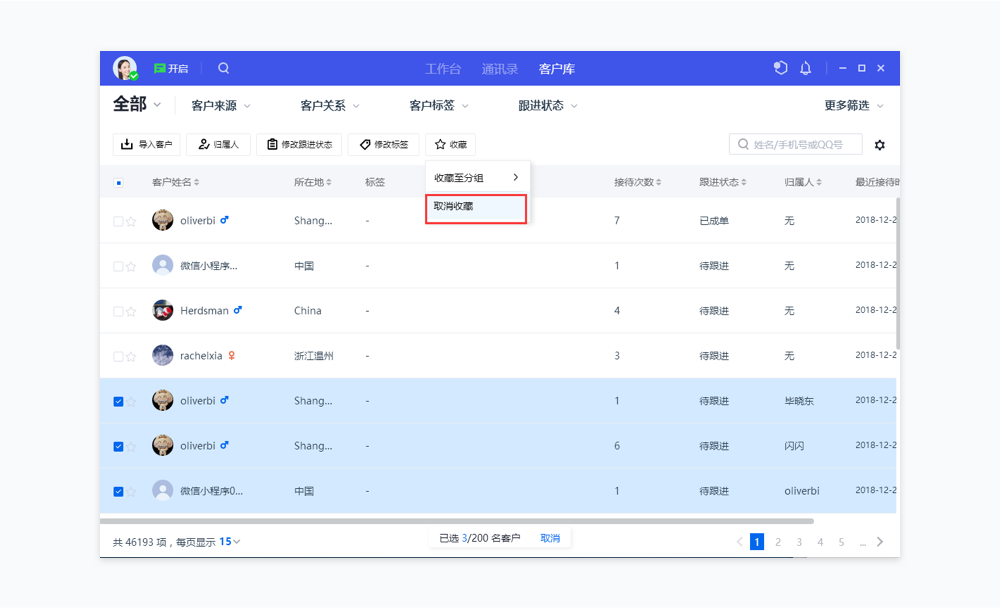Screen dimensions: 1000x608
Task: Sort by 所在地 column
Action: [x=312, y=182]
